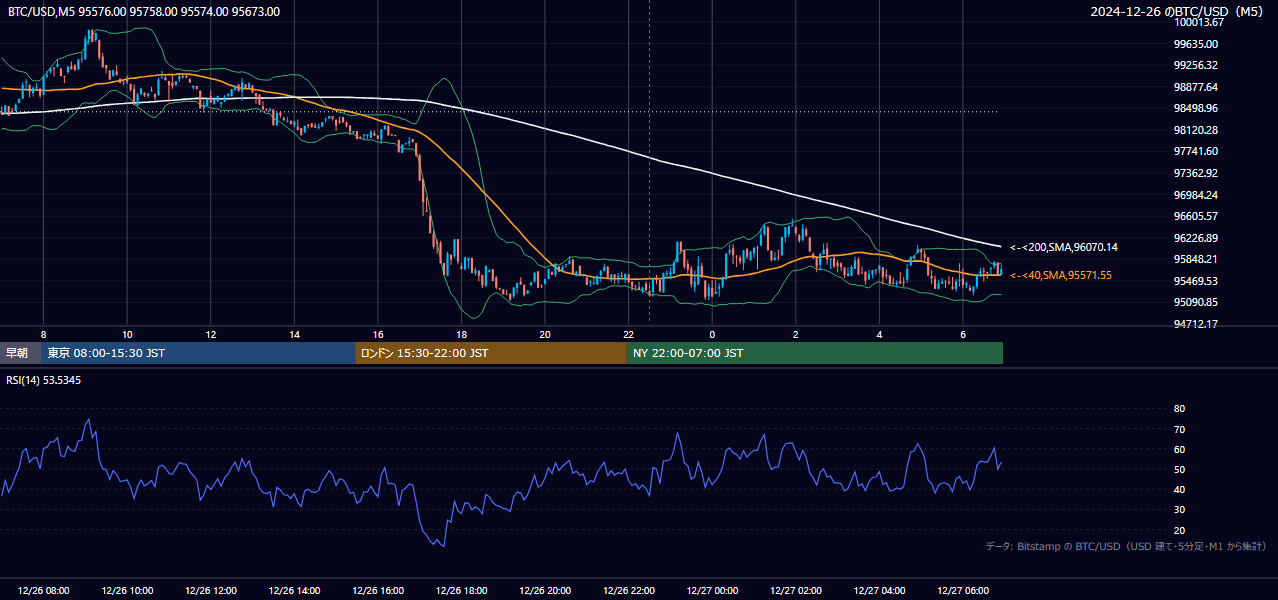
Task: Click the RSI axis level 50
Action: (1179, 469)
